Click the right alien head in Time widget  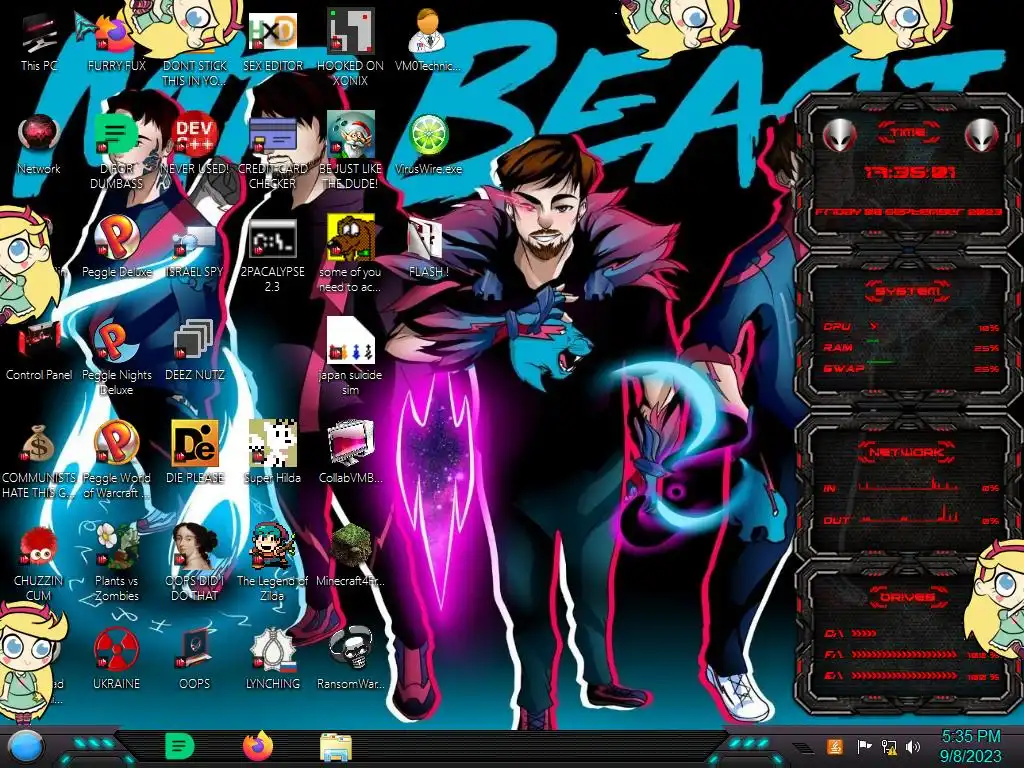(x=981, y=135)
